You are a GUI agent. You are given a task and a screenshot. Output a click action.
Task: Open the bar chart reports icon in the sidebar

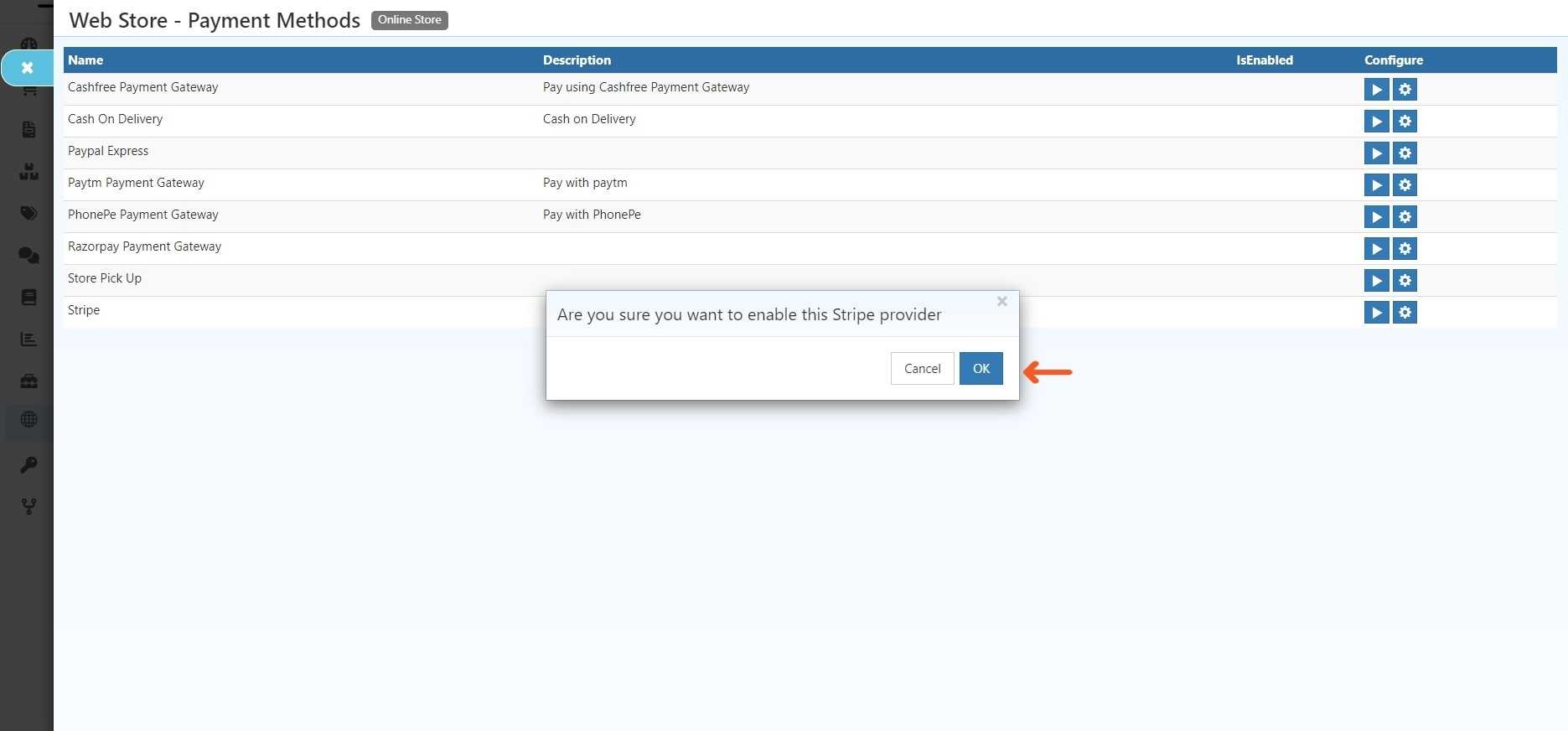pyautogui.click(x=28, y=339)
